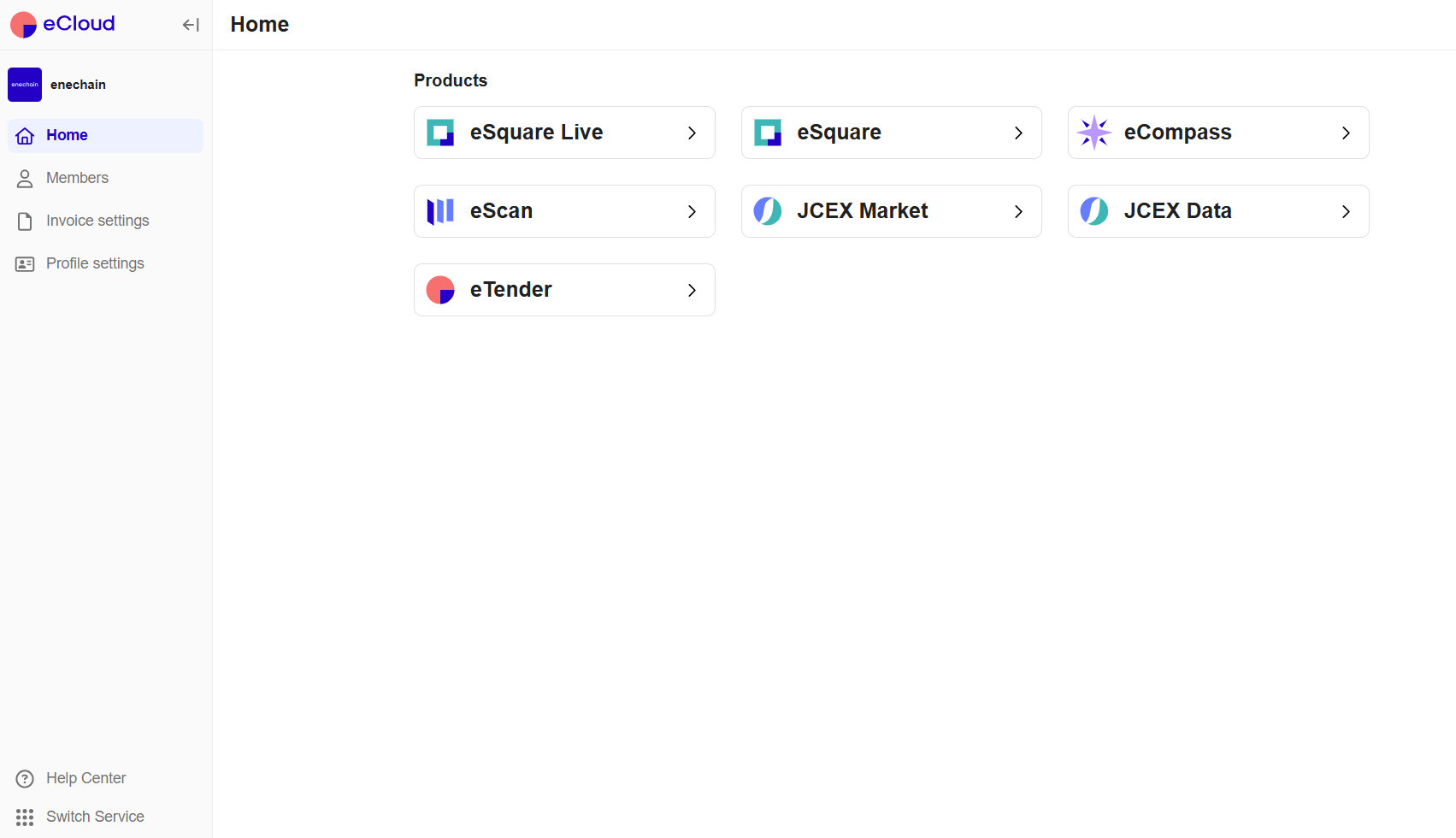This screenshot has width=1456, height=838.
Task: Click the JCEX Market circular logo
Action: pos(767,211)
